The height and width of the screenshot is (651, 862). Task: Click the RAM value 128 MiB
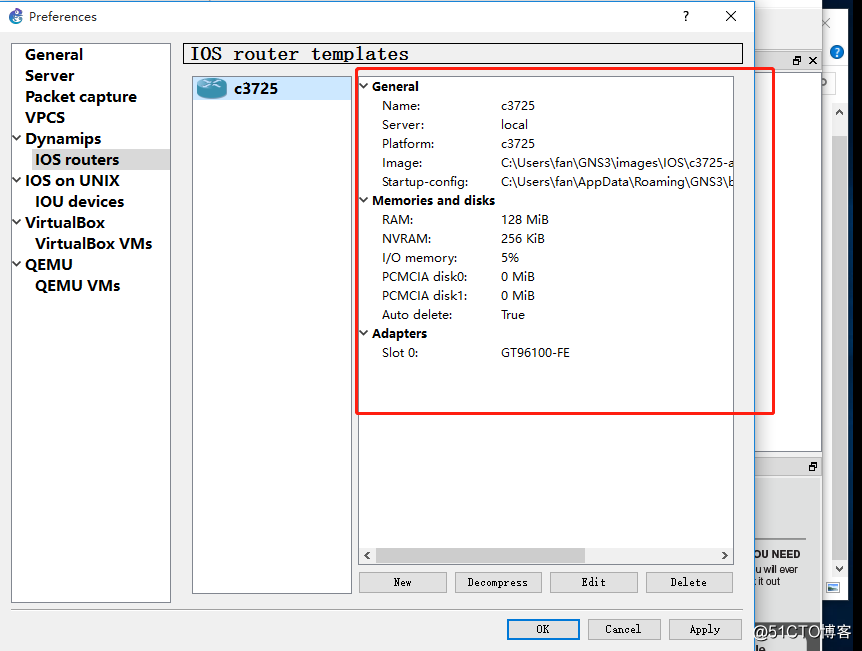click(524, 220)
